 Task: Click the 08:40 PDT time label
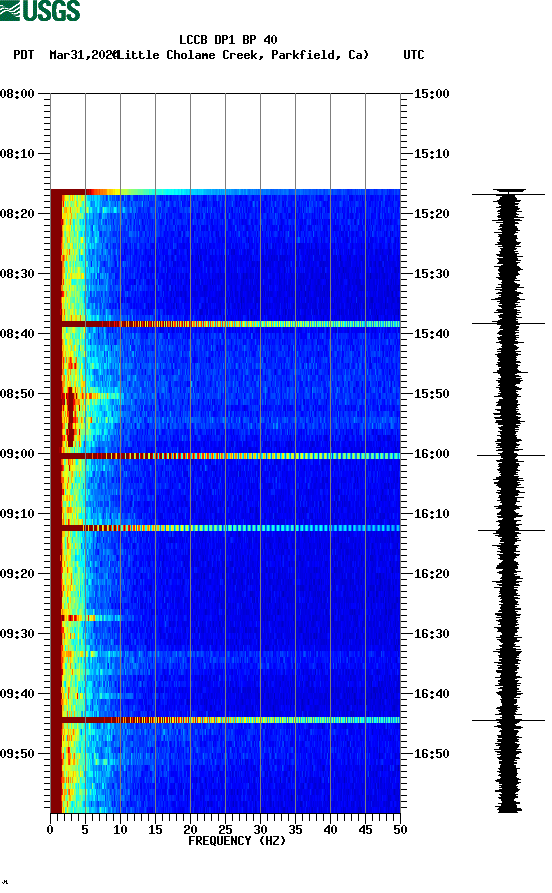(x=18, y=334)
